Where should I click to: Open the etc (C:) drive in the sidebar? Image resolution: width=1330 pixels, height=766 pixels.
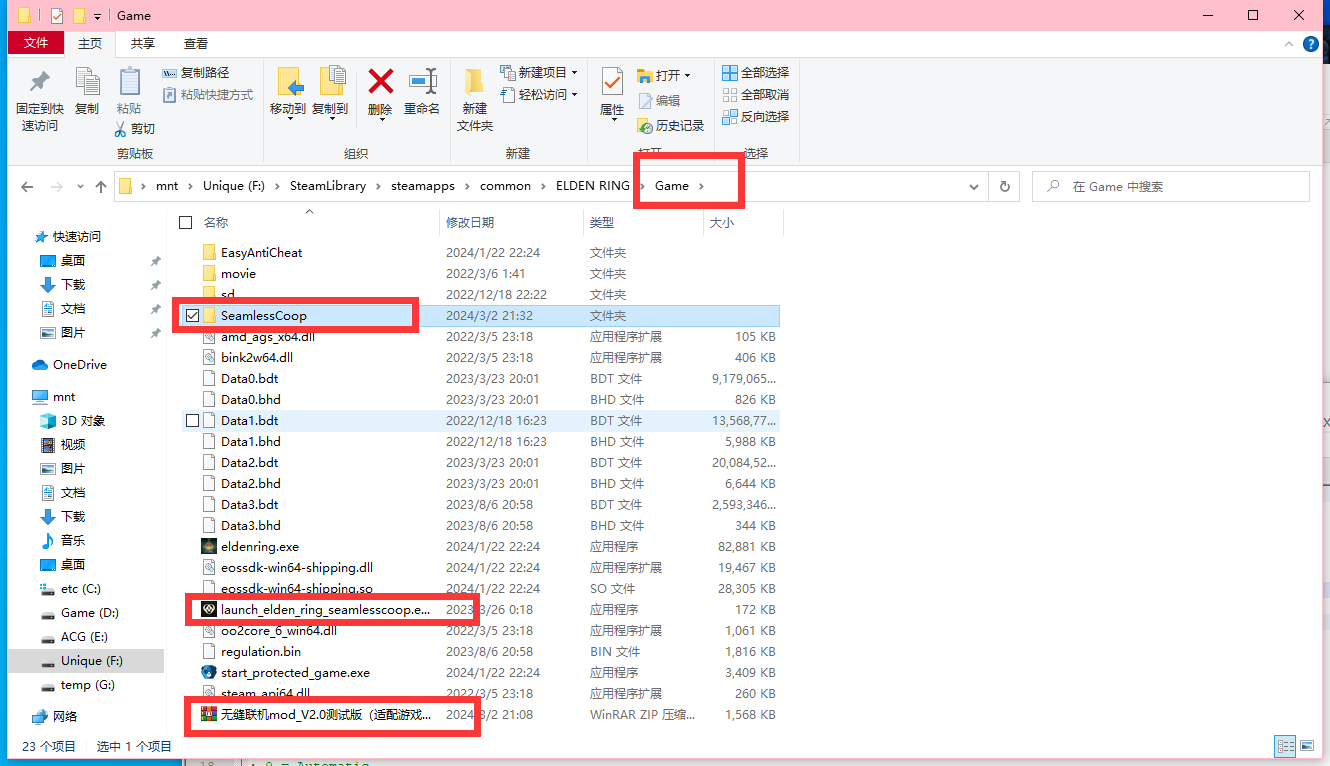[80, 589]
